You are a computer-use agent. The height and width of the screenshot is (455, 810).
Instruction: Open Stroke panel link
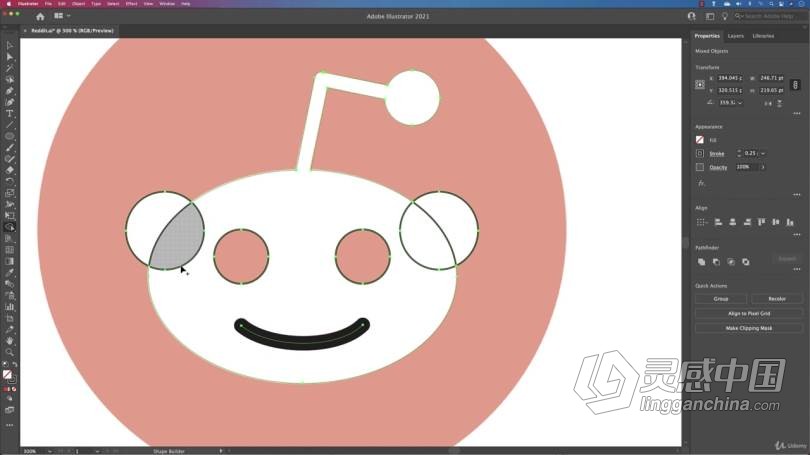(x=716, y=154)
